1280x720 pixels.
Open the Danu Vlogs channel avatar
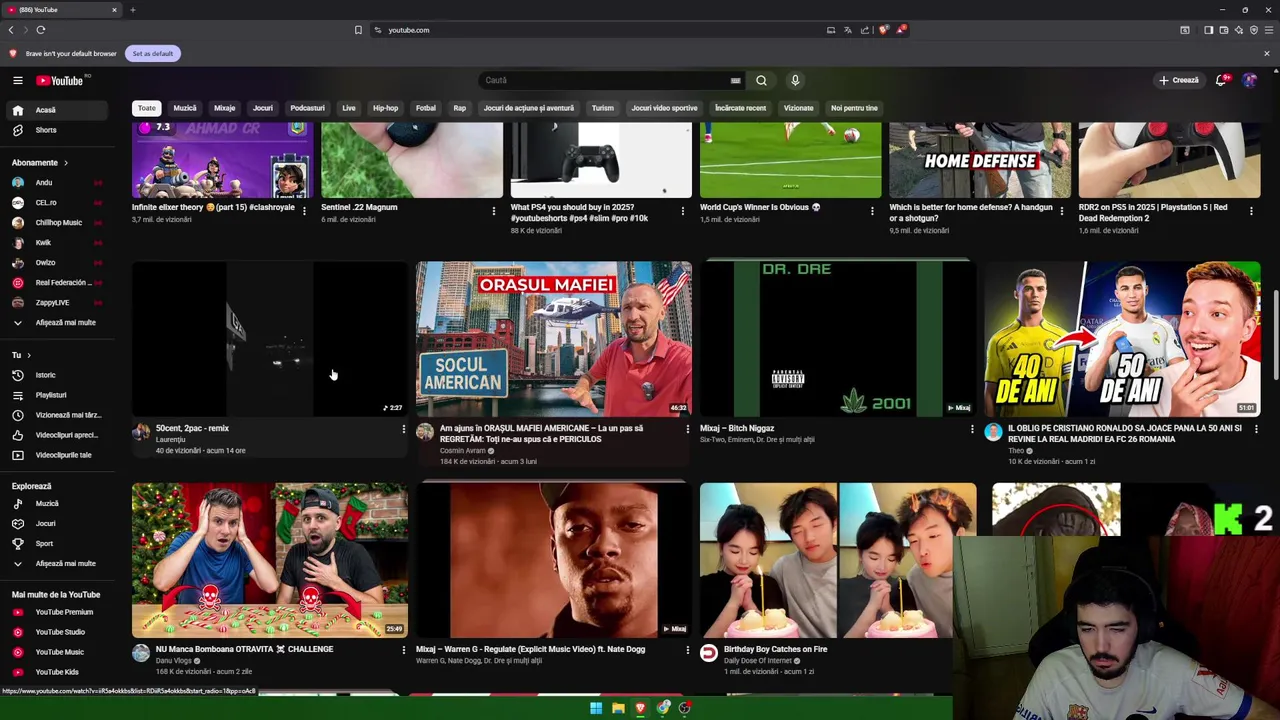pyautogui.click(x=141, y=654)
